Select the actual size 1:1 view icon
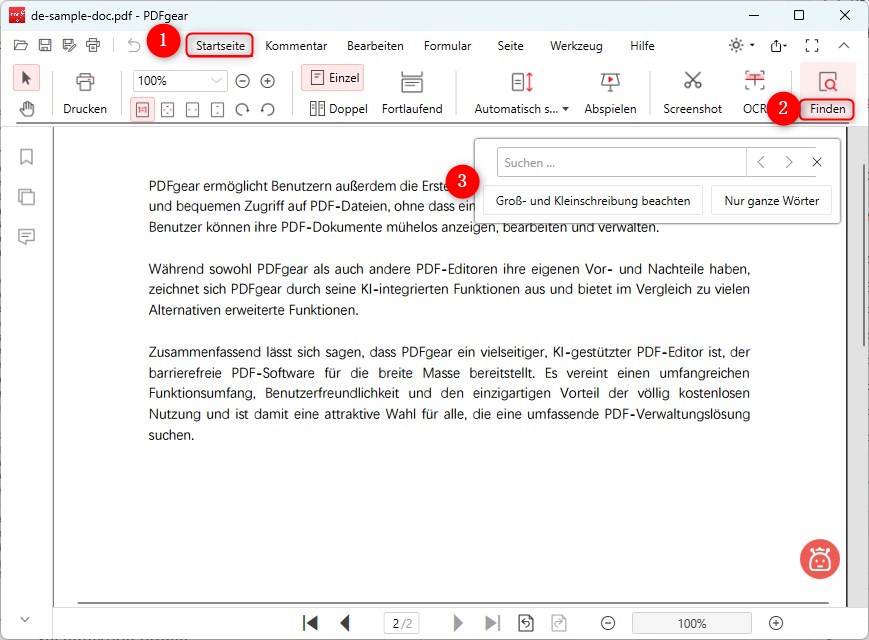Image resolution: width=869 pixels, height=640 pixels. [x=142, y=110]
